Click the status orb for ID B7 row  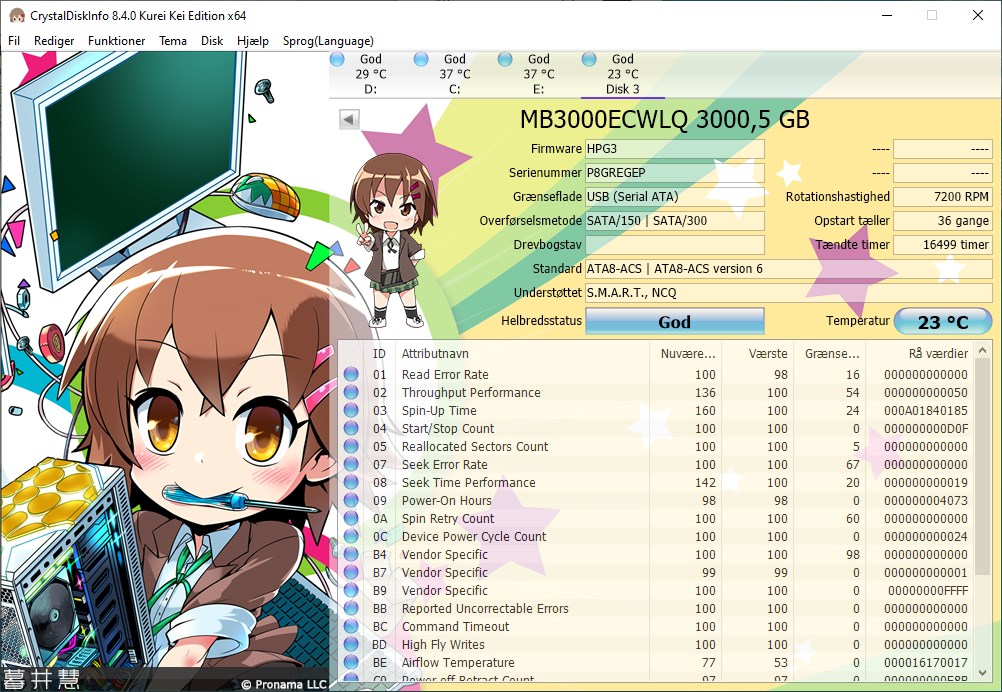(x=351, y=573)
